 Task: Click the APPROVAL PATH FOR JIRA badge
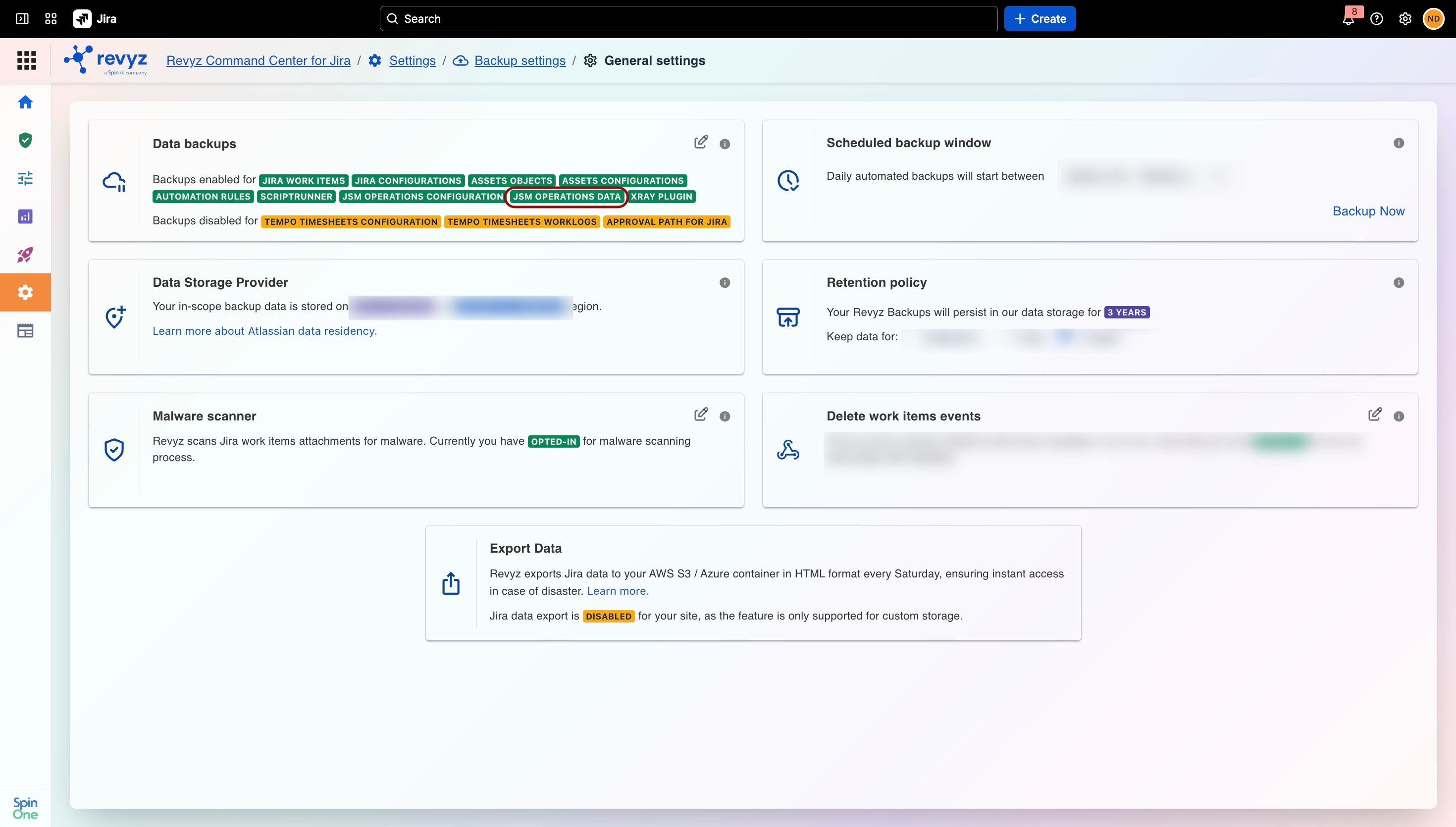click(x=667, y=221)
